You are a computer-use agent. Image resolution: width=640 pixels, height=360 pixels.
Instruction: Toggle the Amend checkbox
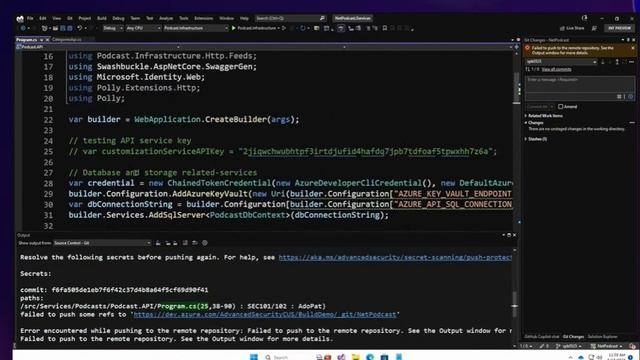(x=560, y=107)
